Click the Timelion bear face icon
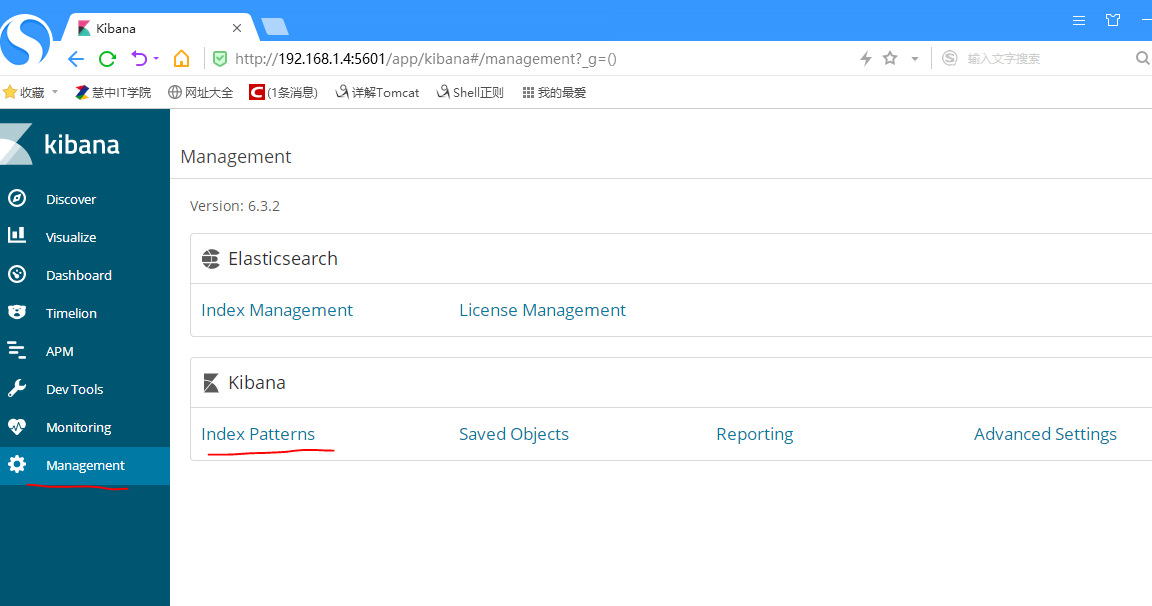The width and height of the screenshot is (1152, 606). coord(17,312)
